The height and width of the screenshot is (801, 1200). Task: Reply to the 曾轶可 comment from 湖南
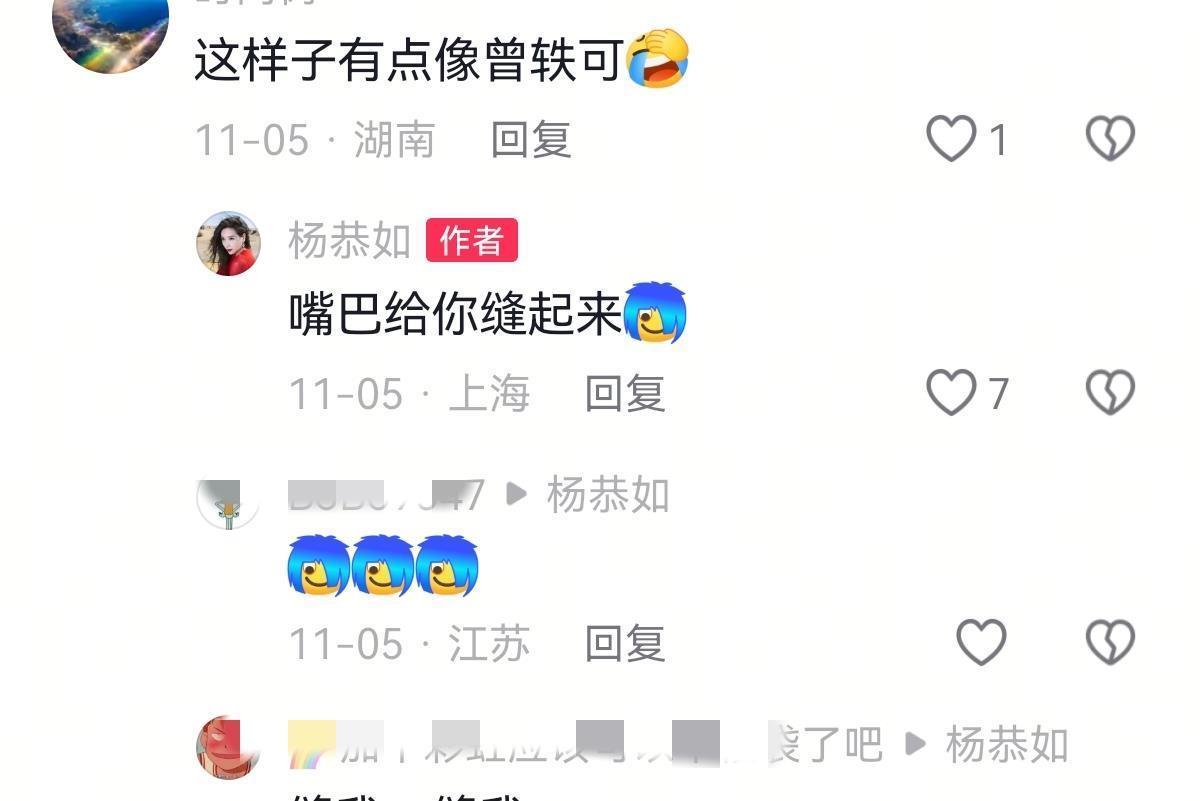pos(531,140)
